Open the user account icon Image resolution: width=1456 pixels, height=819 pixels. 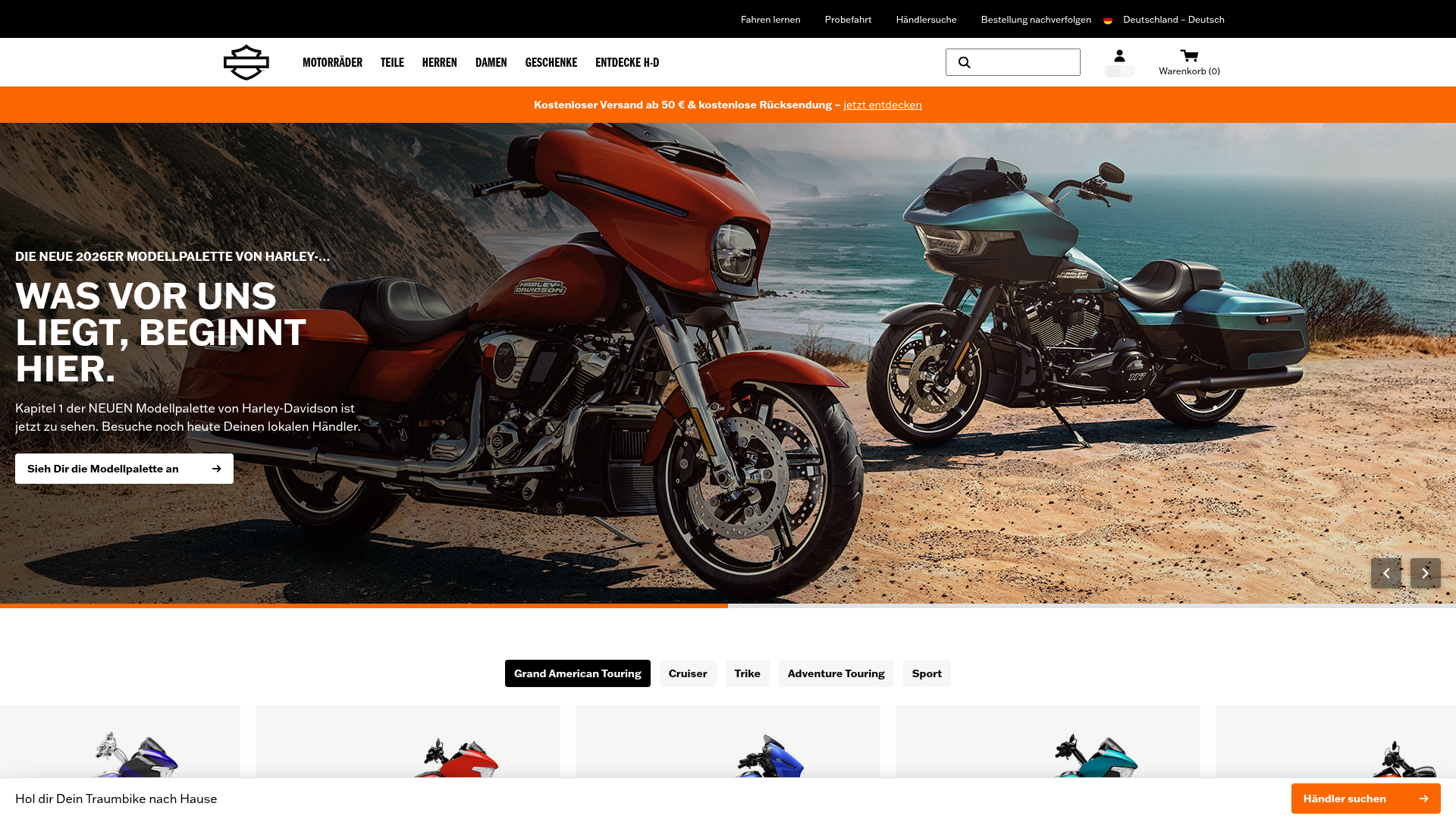point(1119,56)
